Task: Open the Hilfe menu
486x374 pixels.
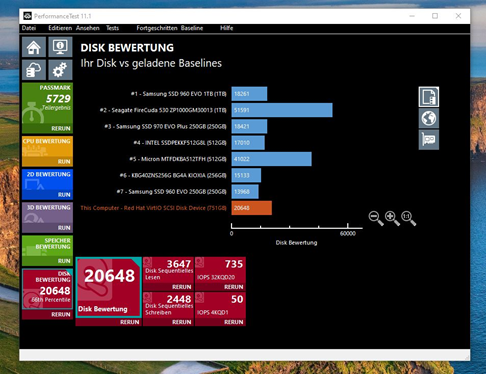Action: (226, 28)
